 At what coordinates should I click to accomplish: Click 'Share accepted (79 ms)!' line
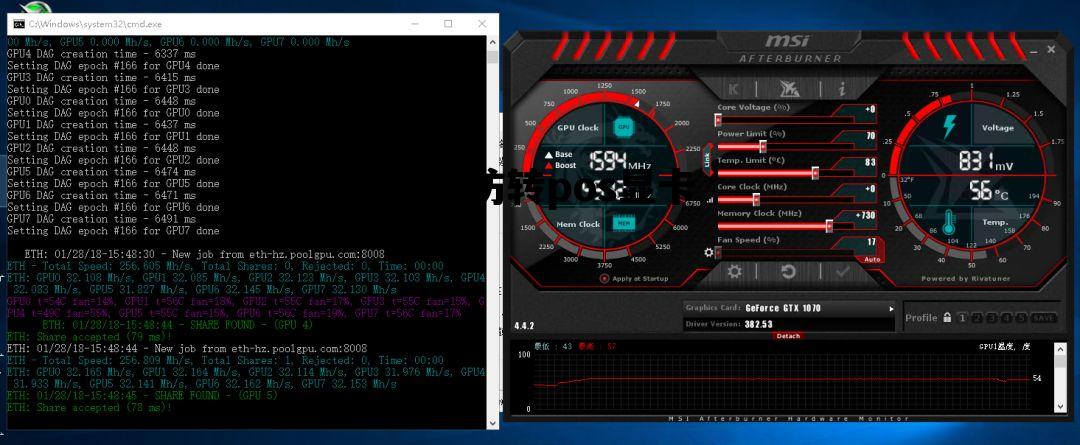tap(90, 337)
